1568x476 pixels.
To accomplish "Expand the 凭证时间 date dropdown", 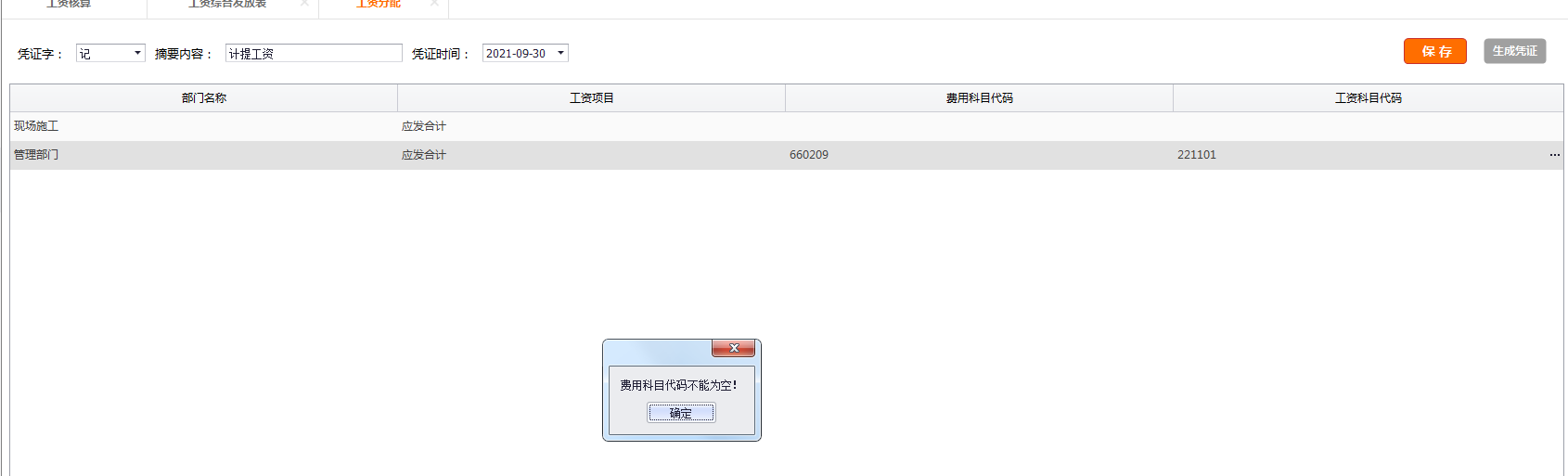I will [560, 53].
